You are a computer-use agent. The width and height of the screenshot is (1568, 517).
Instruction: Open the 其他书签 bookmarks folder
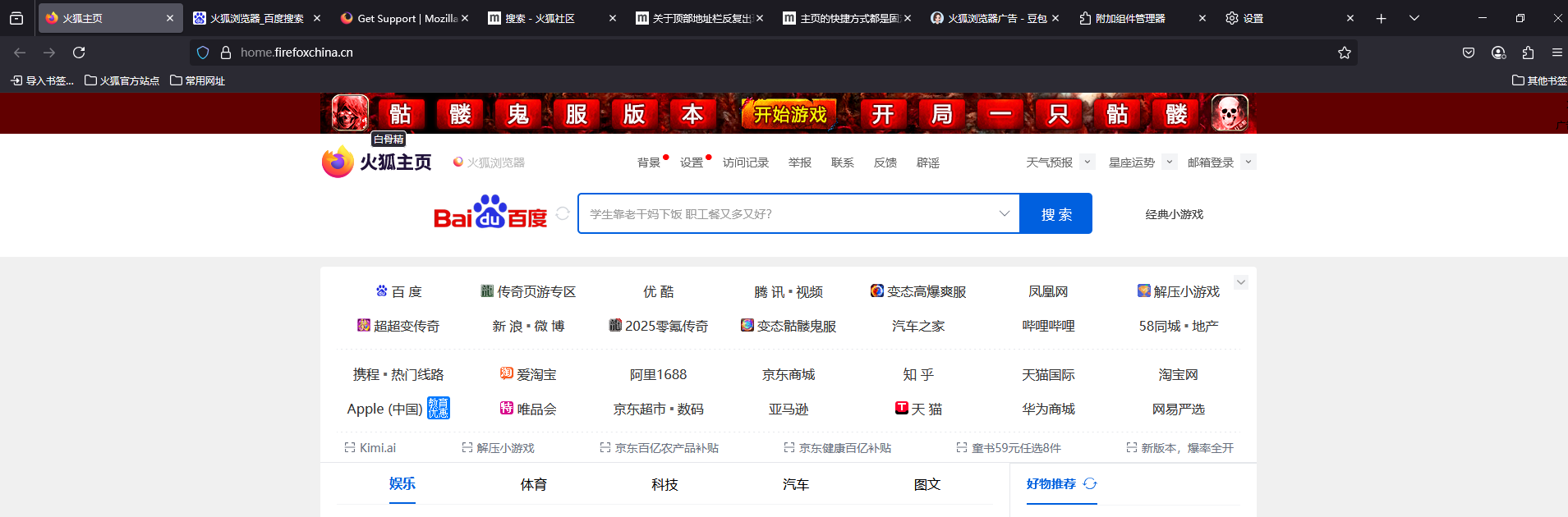(x=1539, y=80)
